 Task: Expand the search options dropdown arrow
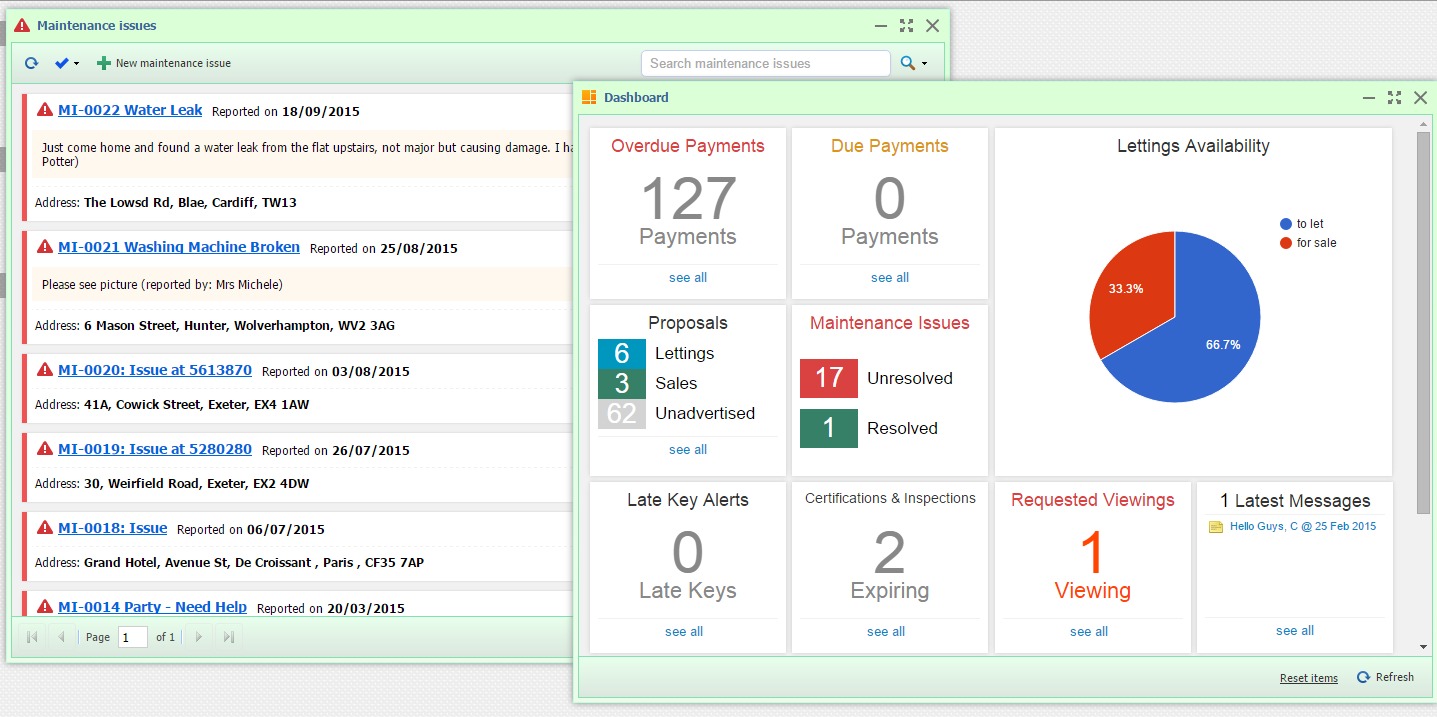pos(924,64)
